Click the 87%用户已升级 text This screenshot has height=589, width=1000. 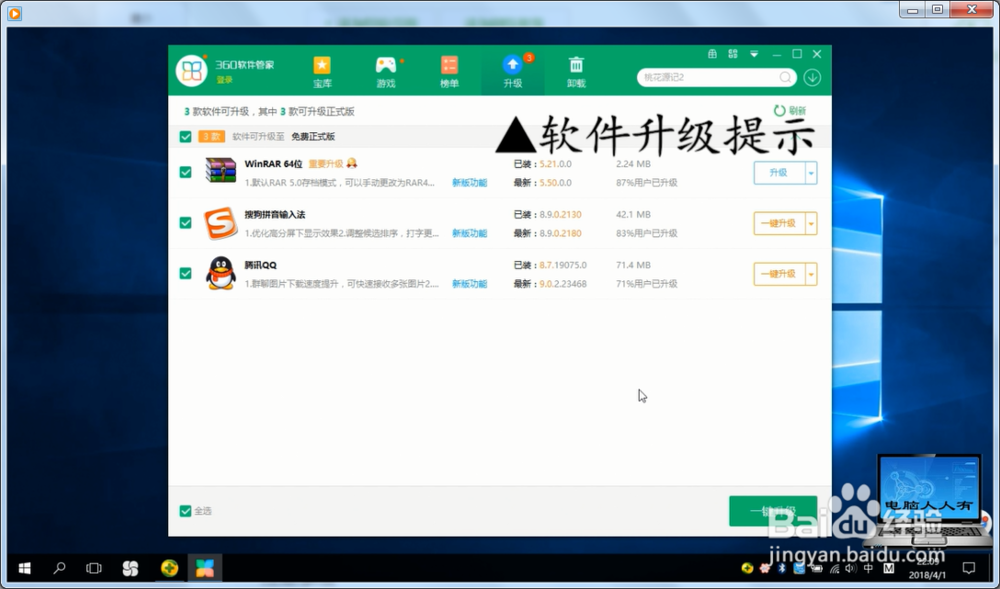pyautogui.click(x=647, y=182)
